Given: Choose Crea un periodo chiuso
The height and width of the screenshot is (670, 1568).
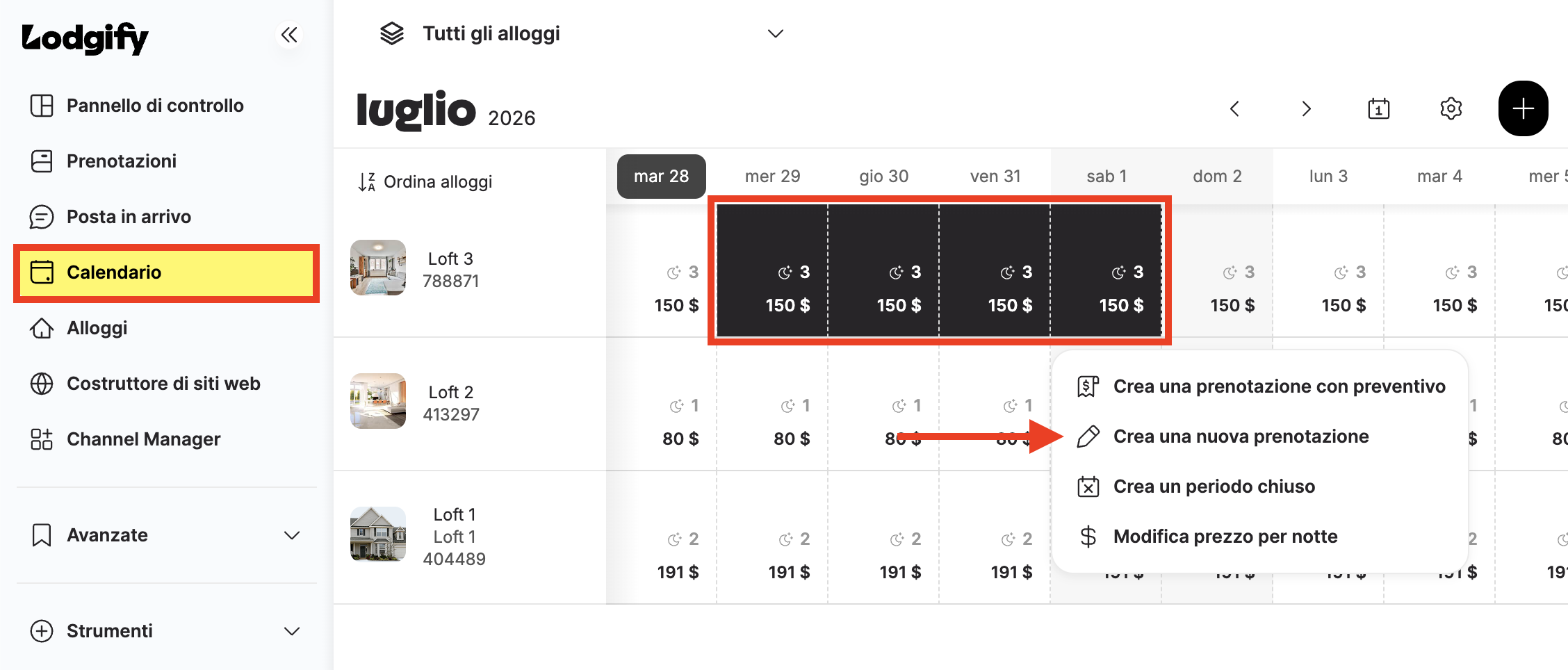Looking at the screenshot, I should [x=1214, y=487].
